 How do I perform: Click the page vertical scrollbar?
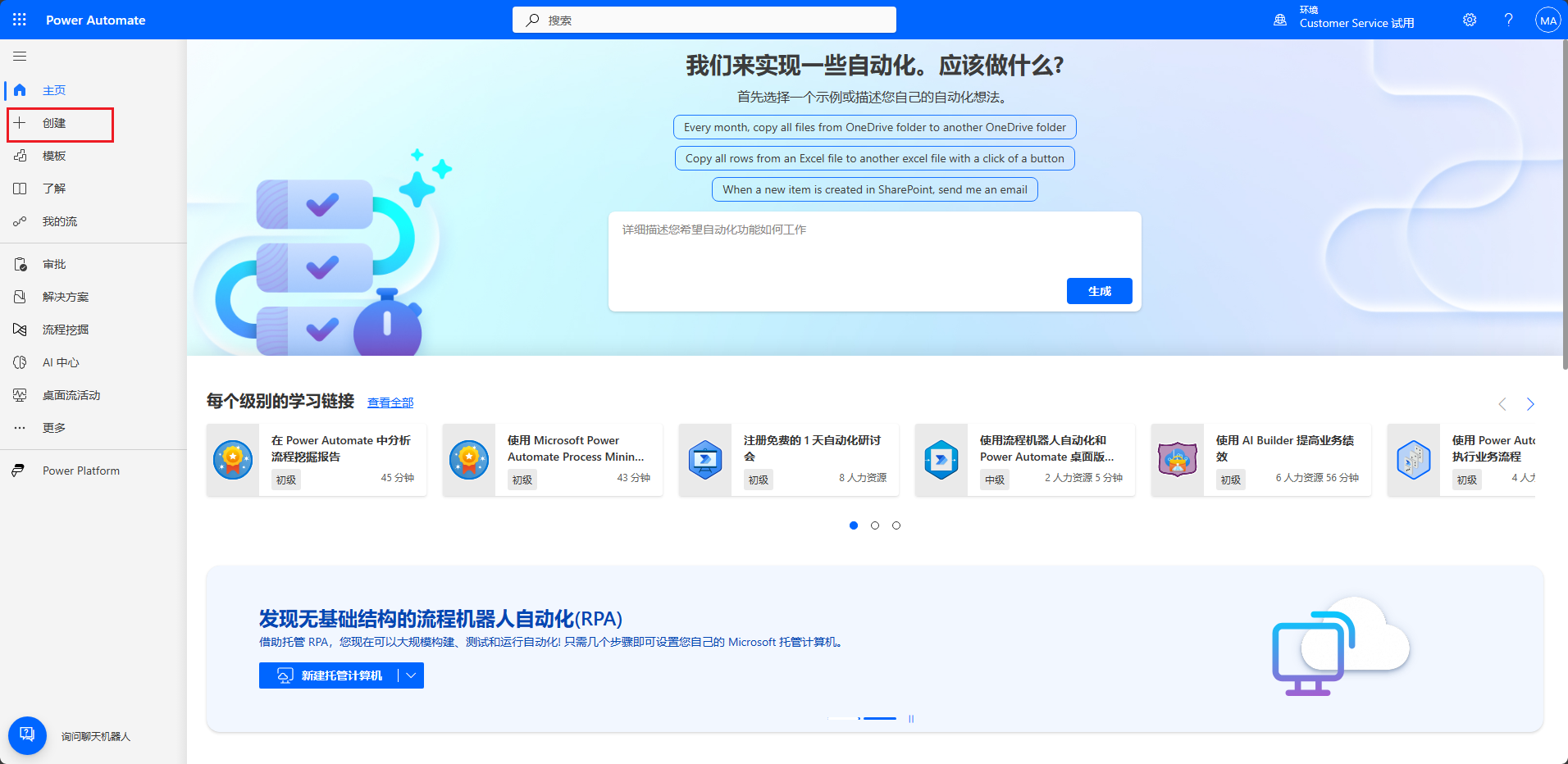coord(1565,205)
